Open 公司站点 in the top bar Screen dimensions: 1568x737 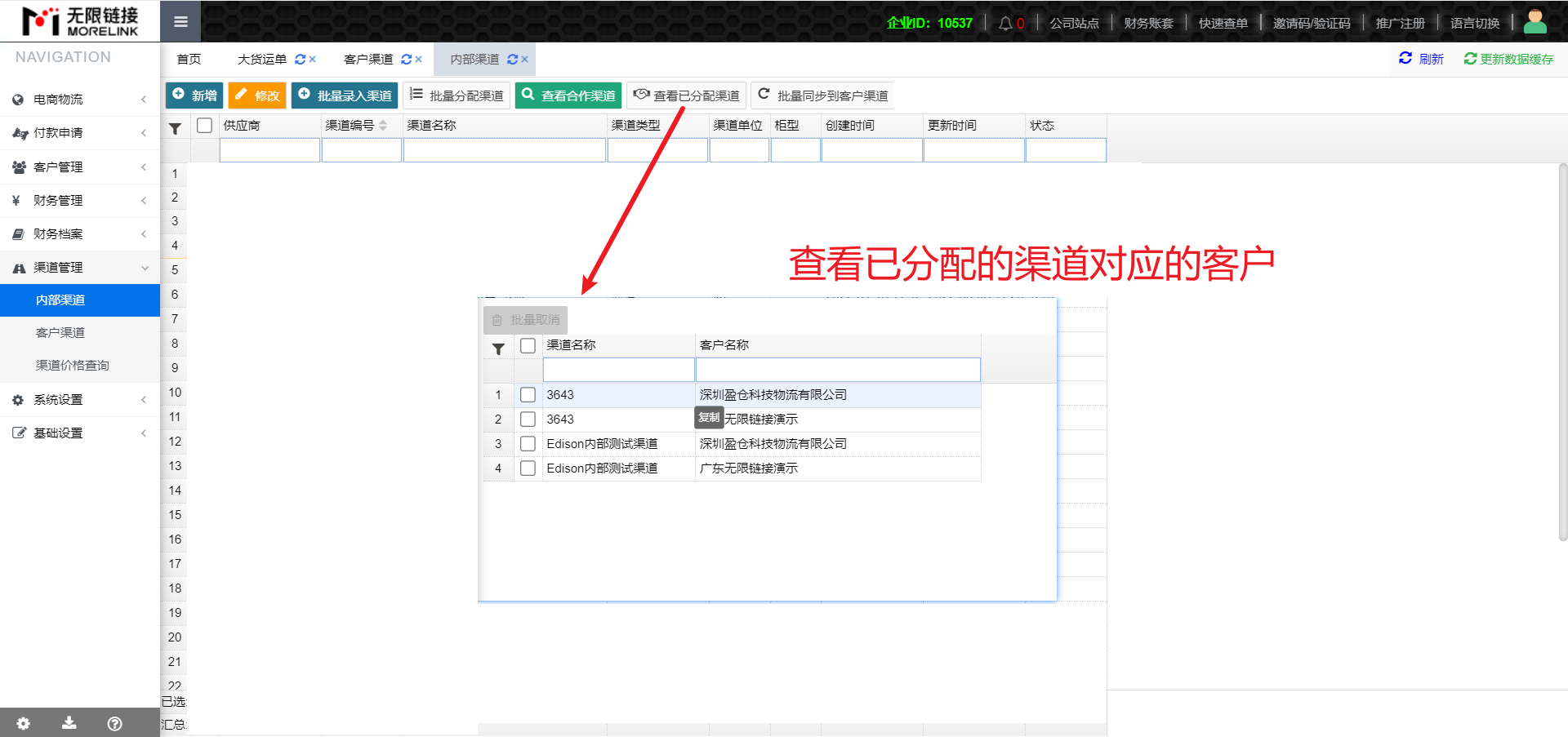tap(1074, 23)
